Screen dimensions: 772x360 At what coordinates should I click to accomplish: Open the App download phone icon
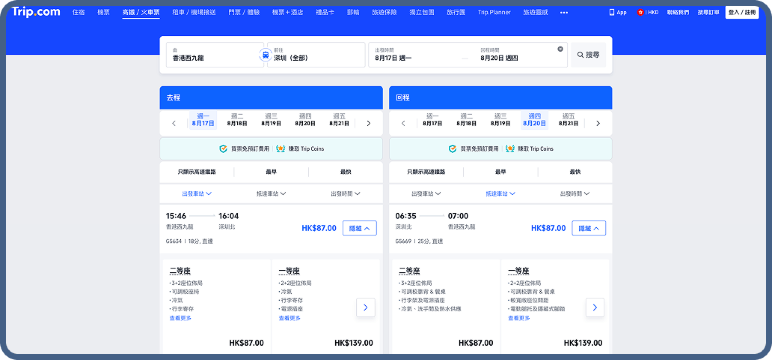point(612,12)
